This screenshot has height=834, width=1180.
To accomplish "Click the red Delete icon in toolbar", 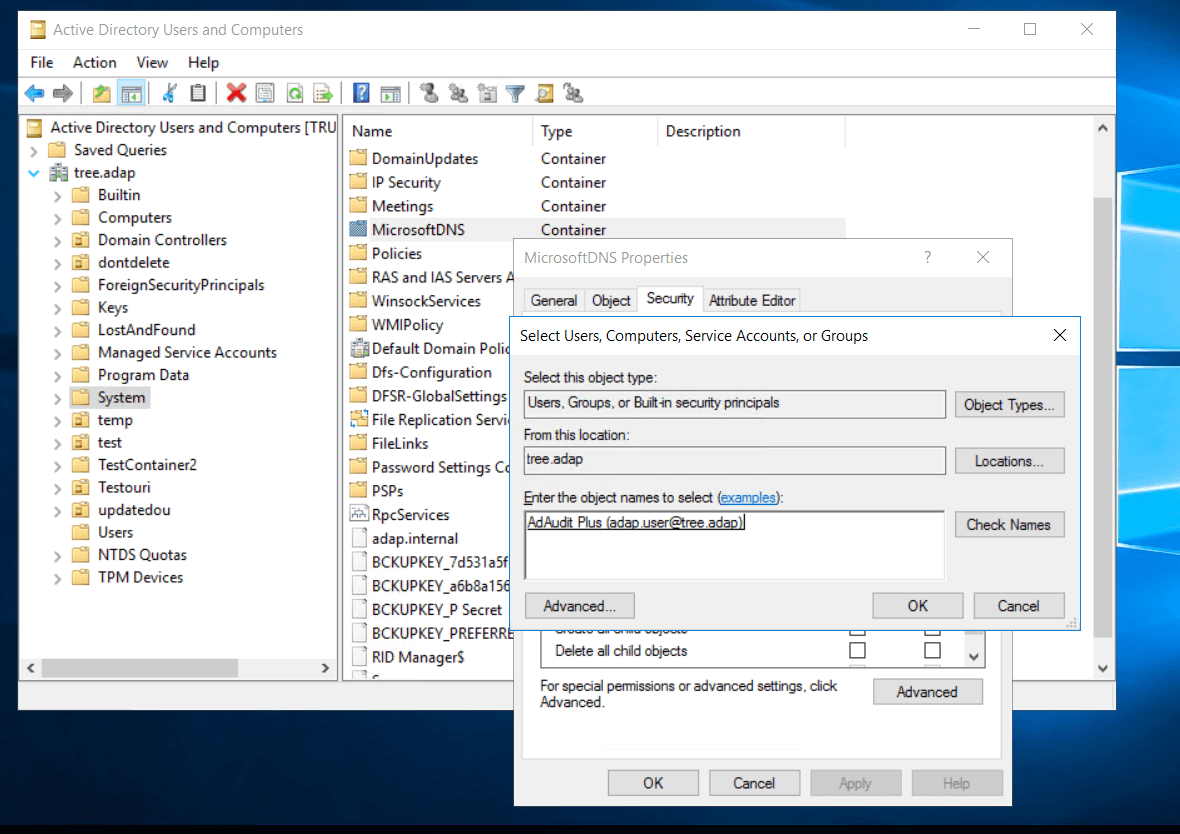I will [236, 93].
